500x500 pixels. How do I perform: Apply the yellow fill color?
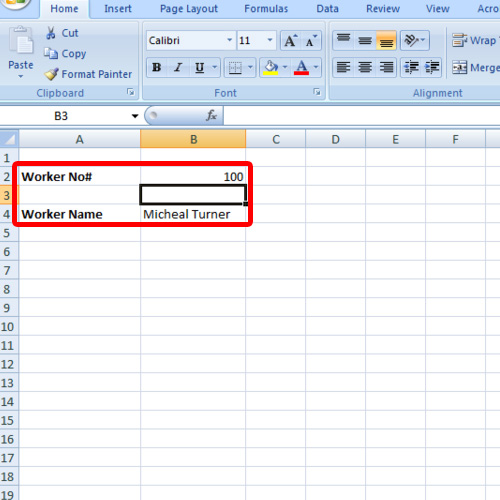[270, 68]
